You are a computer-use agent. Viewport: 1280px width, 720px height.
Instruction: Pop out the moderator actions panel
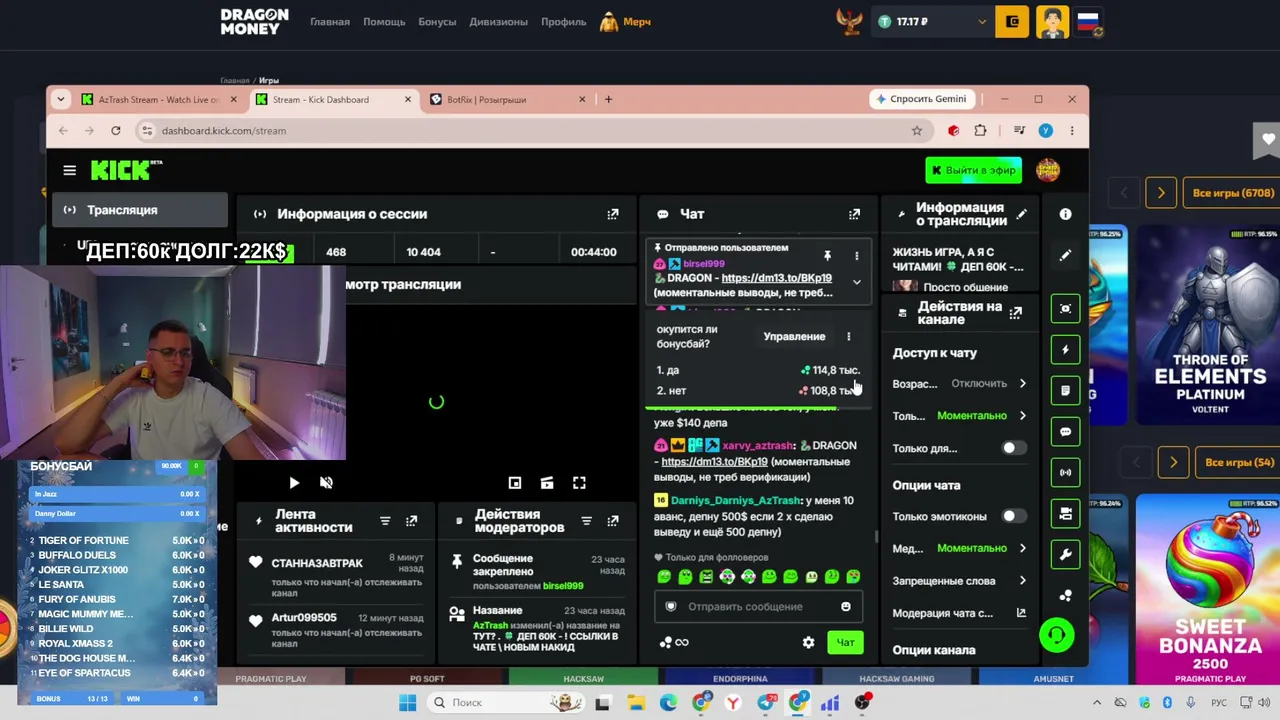point(613,521)
